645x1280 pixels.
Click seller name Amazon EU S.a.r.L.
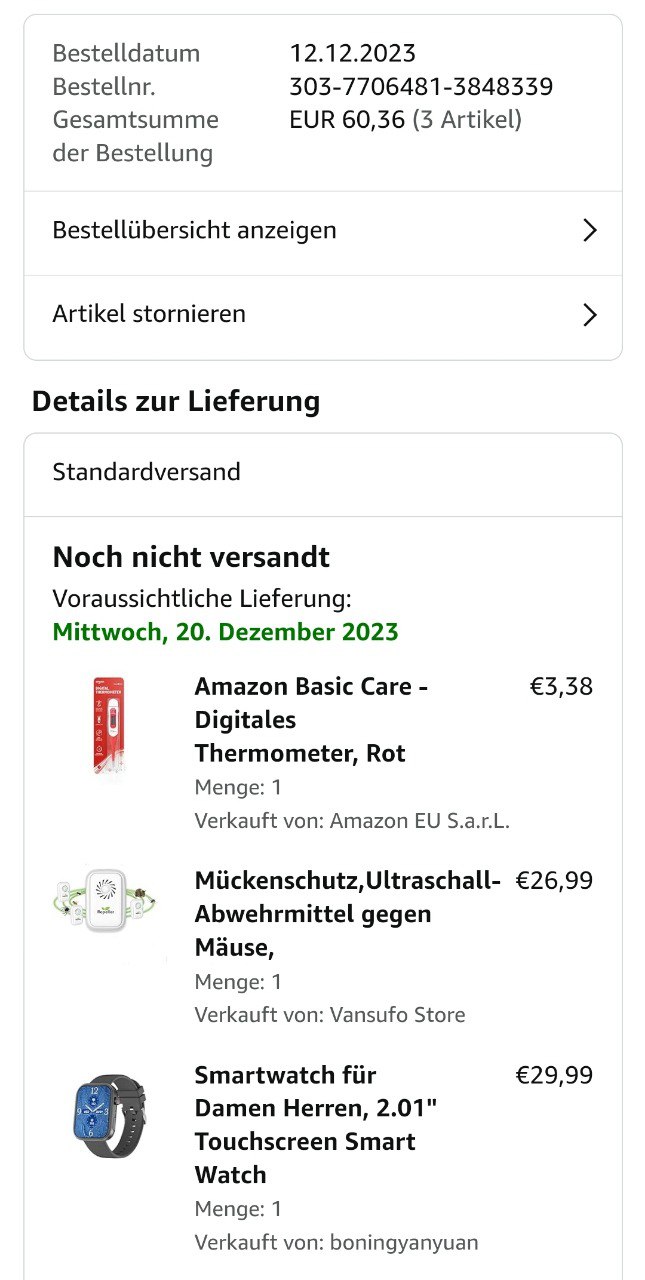pos(419,821)
